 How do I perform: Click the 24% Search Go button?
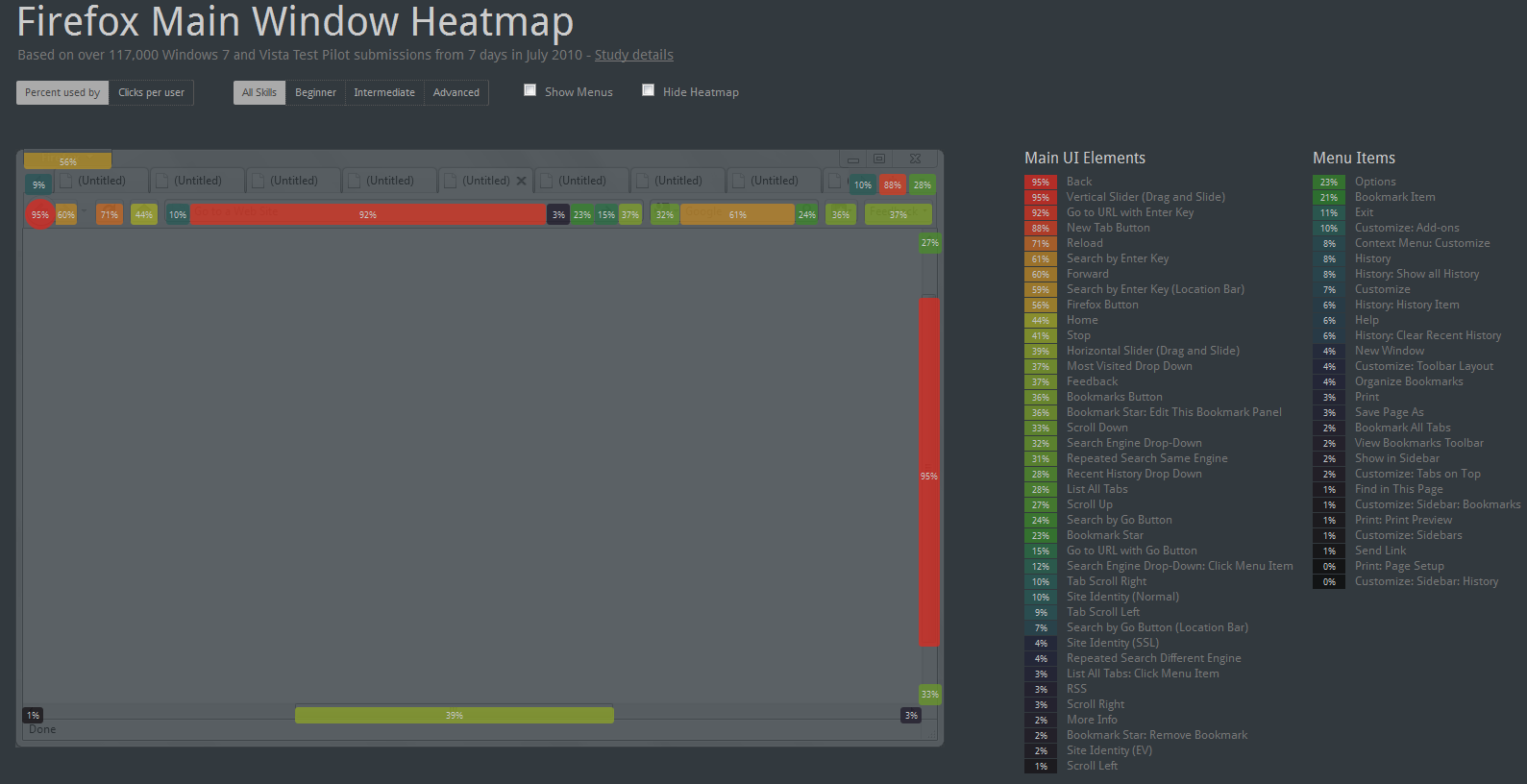807,214
